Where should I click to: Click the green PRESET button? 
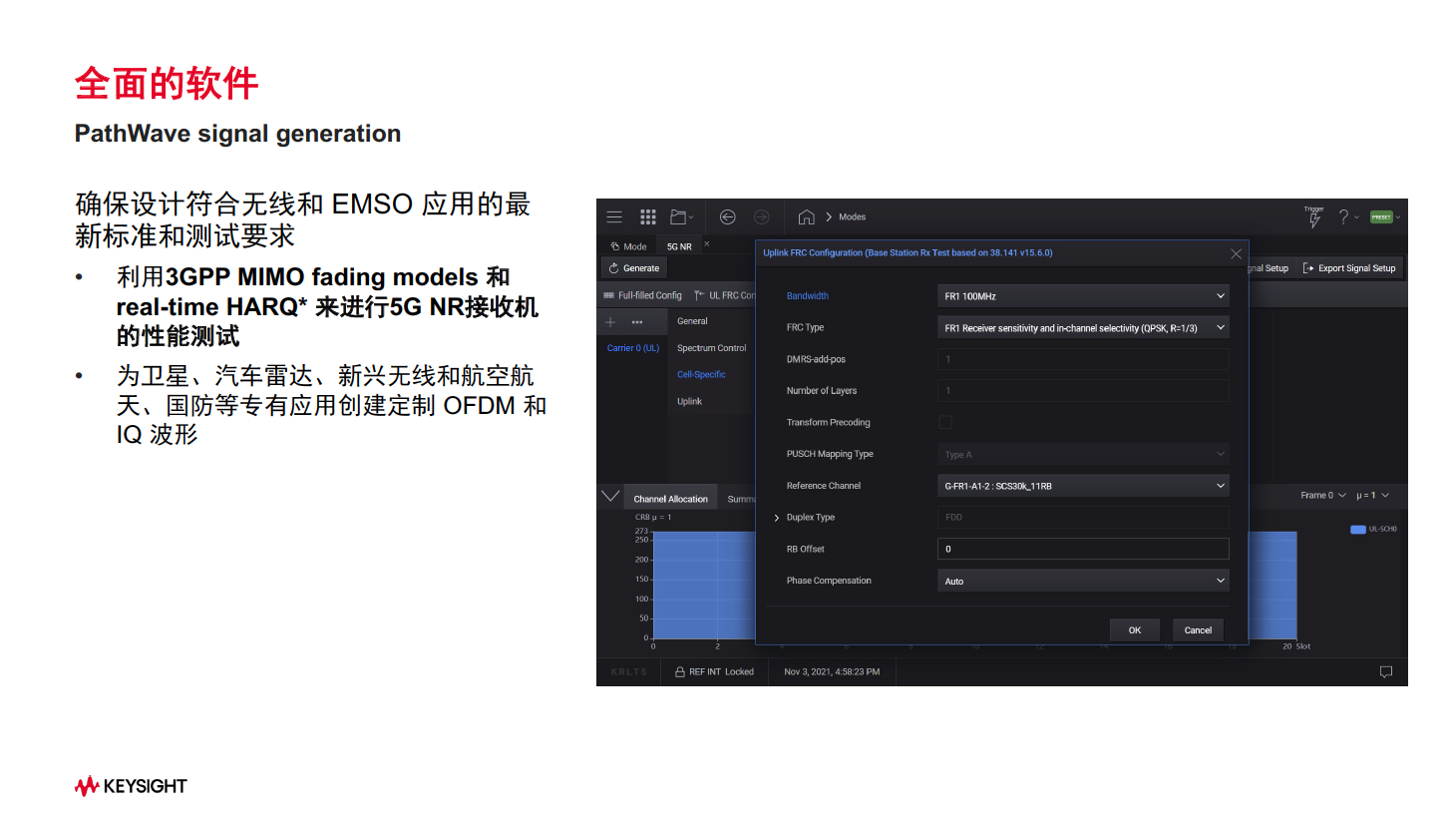1380,216
